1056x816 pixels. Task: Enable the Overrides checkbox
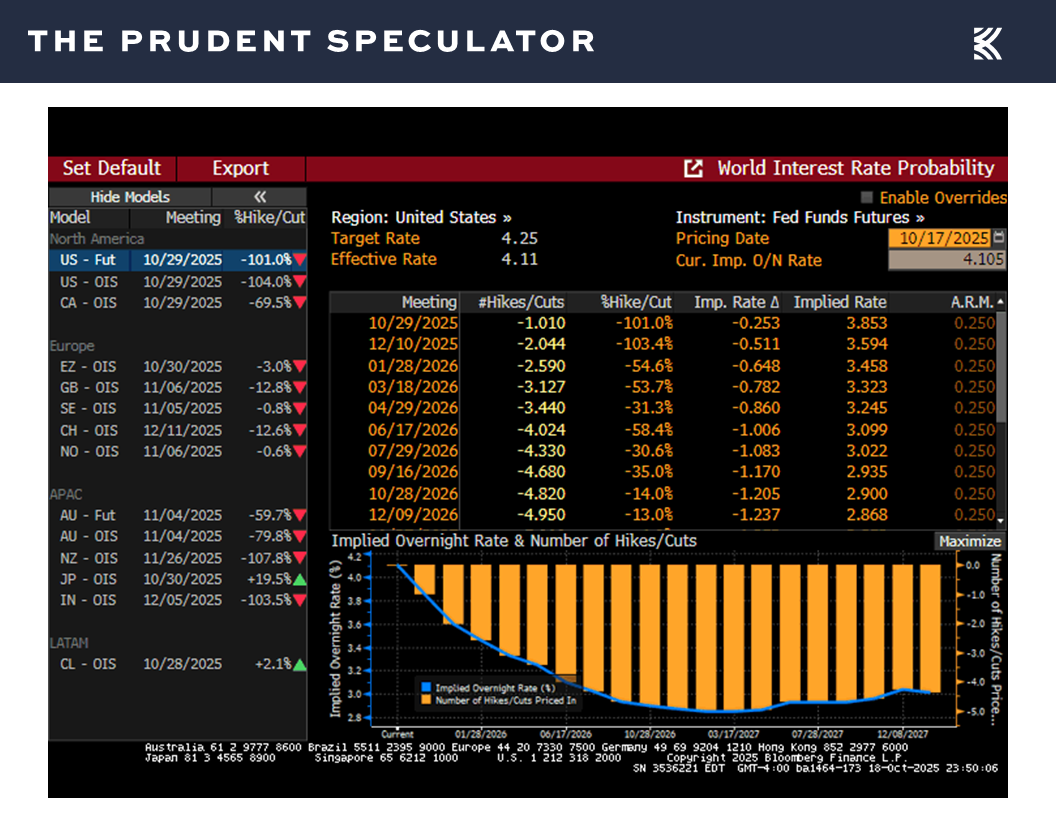[866, 198]
